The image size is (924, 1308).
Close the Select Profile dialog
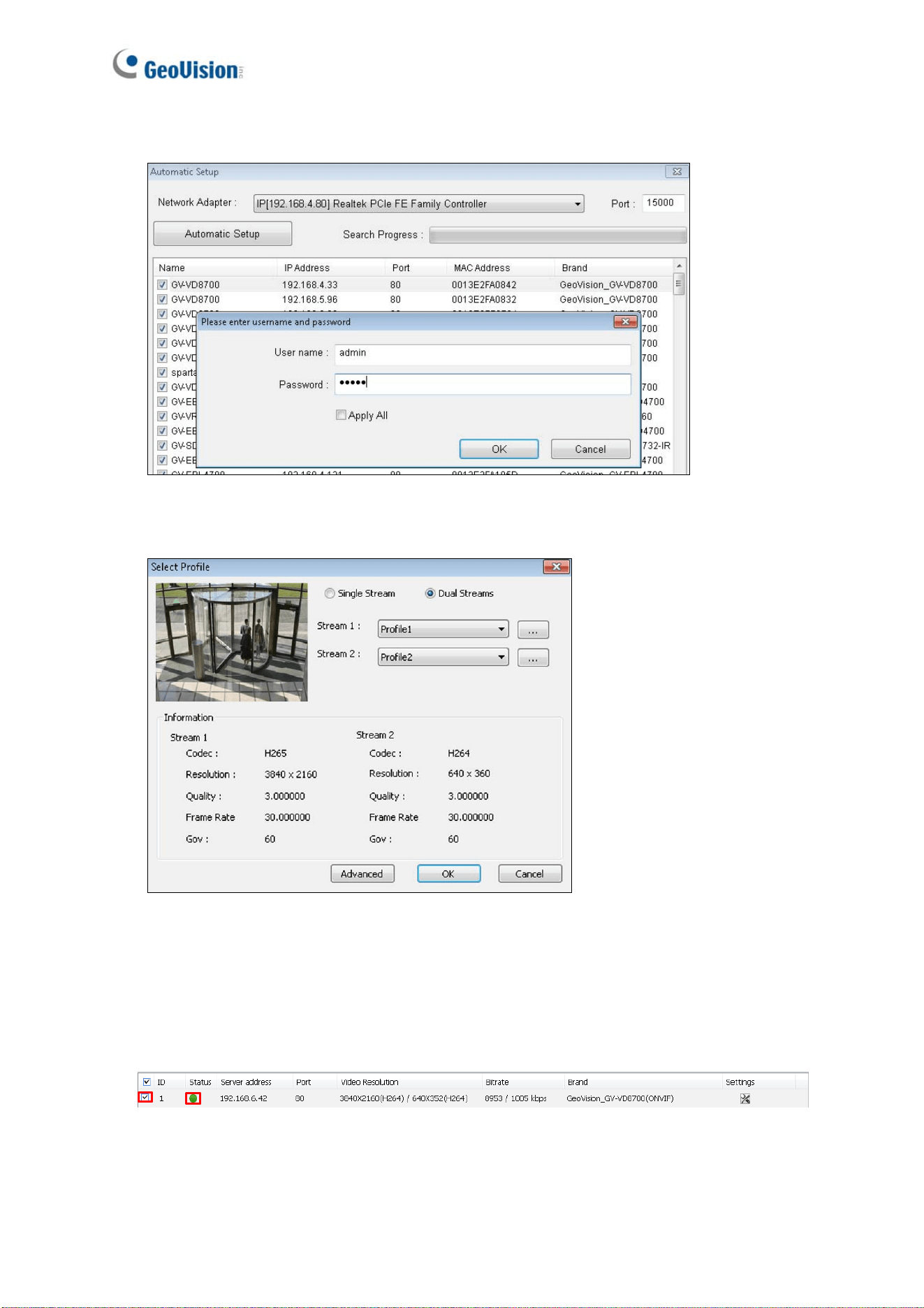coord(556,567)
